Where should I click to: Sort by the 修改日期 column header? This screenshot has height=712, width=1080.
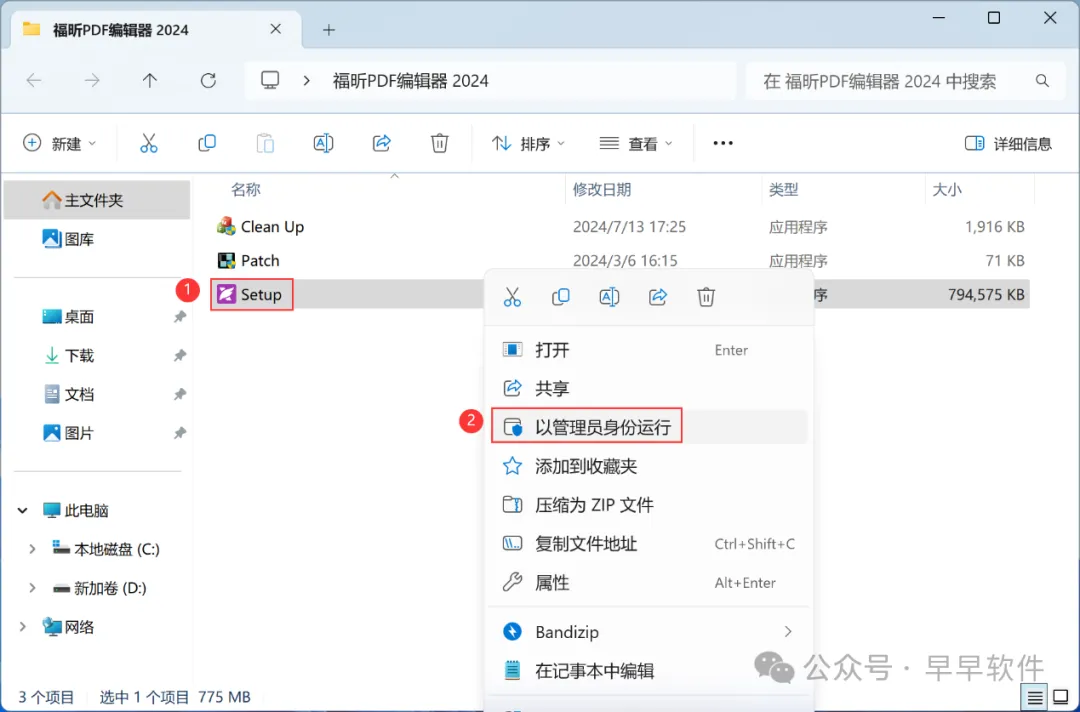602,189
